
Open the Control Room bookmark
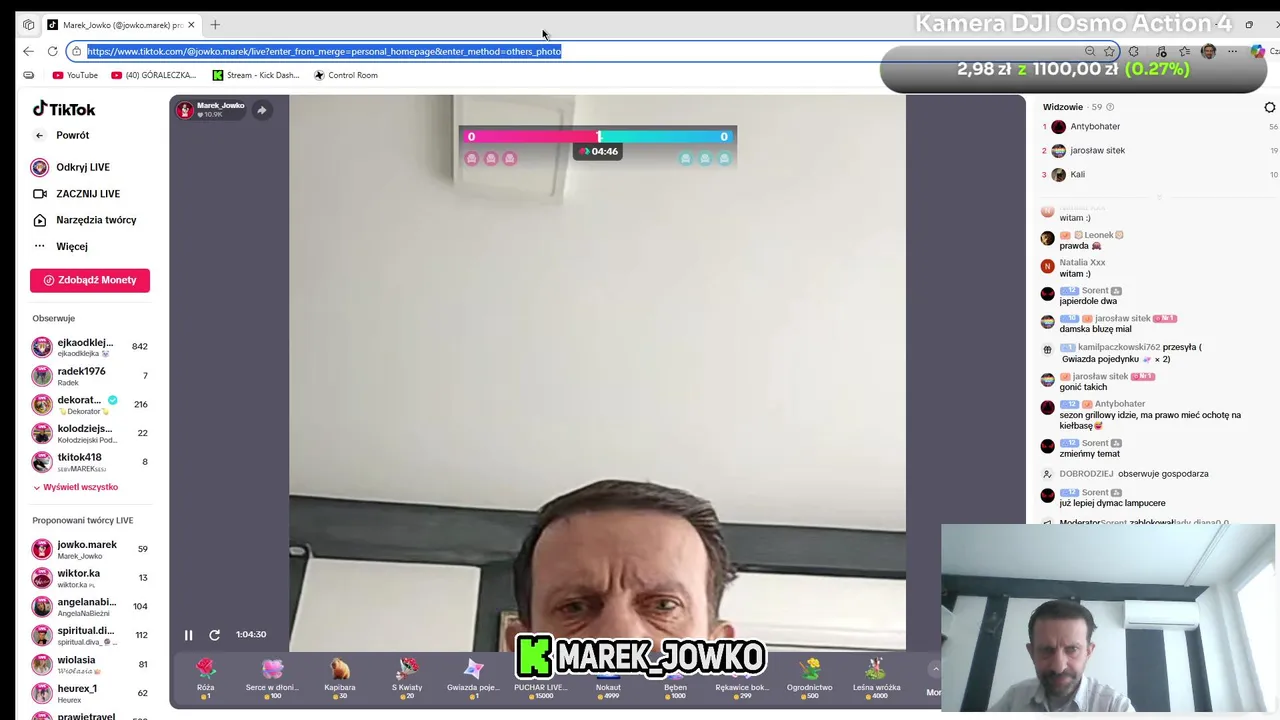346,75
